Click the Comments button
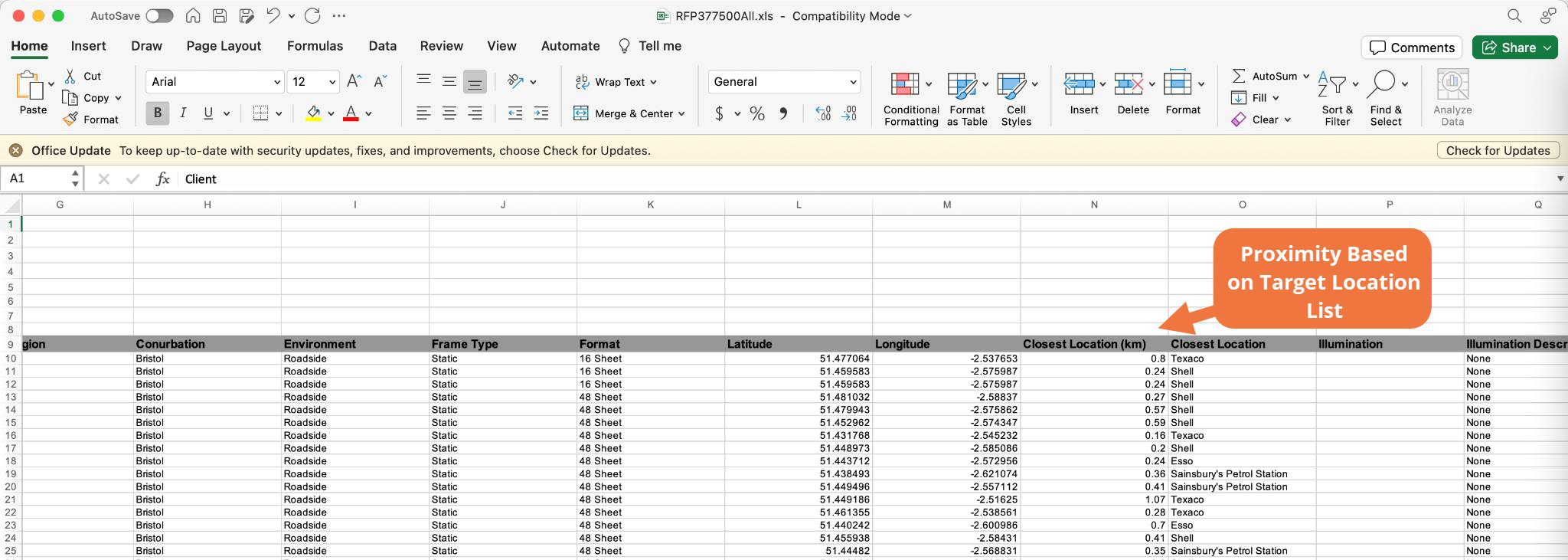The width and height of the screenshot is (1568, 560). [x=1412, y=47]
